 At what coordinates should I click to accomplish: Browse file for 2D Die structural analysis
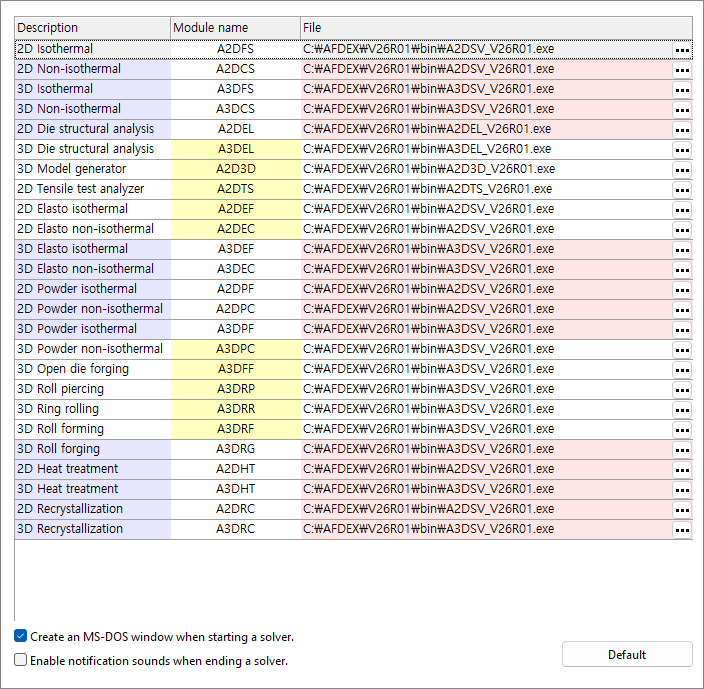(682, 130)
